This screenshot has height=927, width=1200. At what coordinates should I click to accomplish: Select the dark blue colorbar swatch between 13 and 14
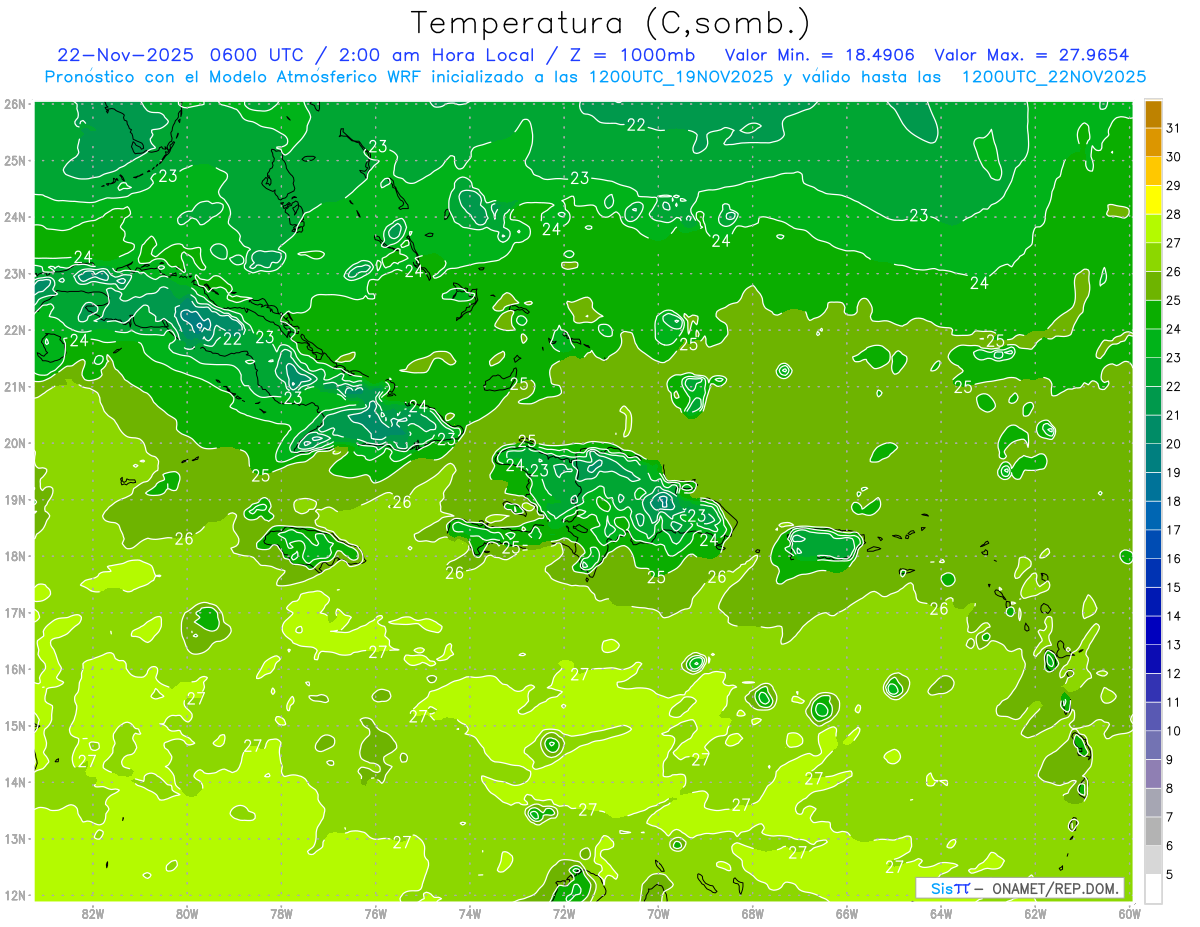click(x=1153, y=630)
